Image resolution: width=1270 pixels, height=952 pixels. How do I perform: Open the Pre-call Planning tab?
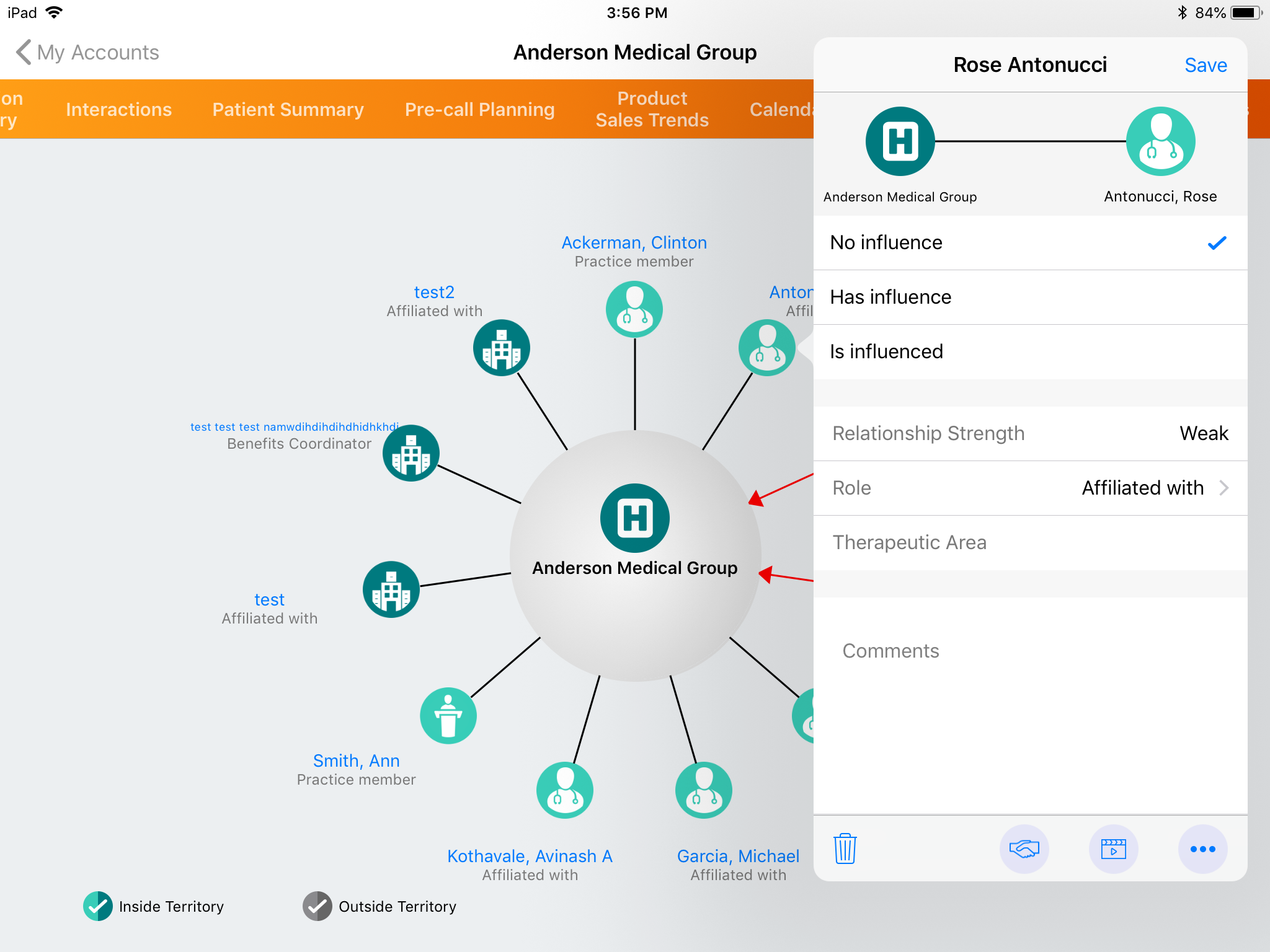(479, 109)
